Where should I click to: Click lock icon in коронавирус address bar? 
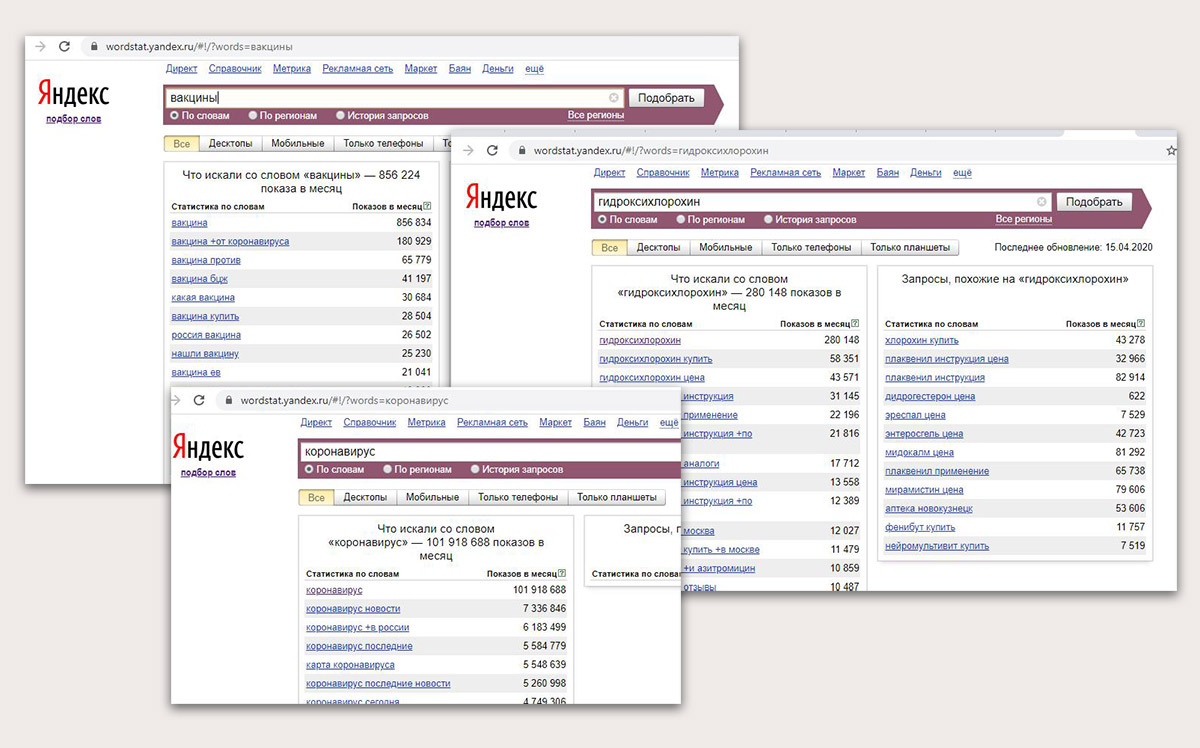(228, 399)
